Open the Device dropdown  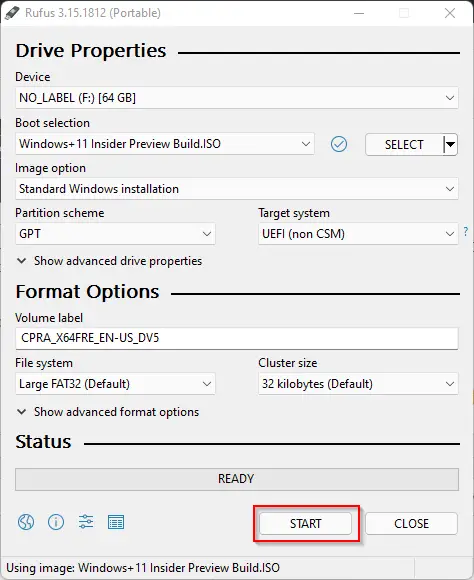point(236,98)
